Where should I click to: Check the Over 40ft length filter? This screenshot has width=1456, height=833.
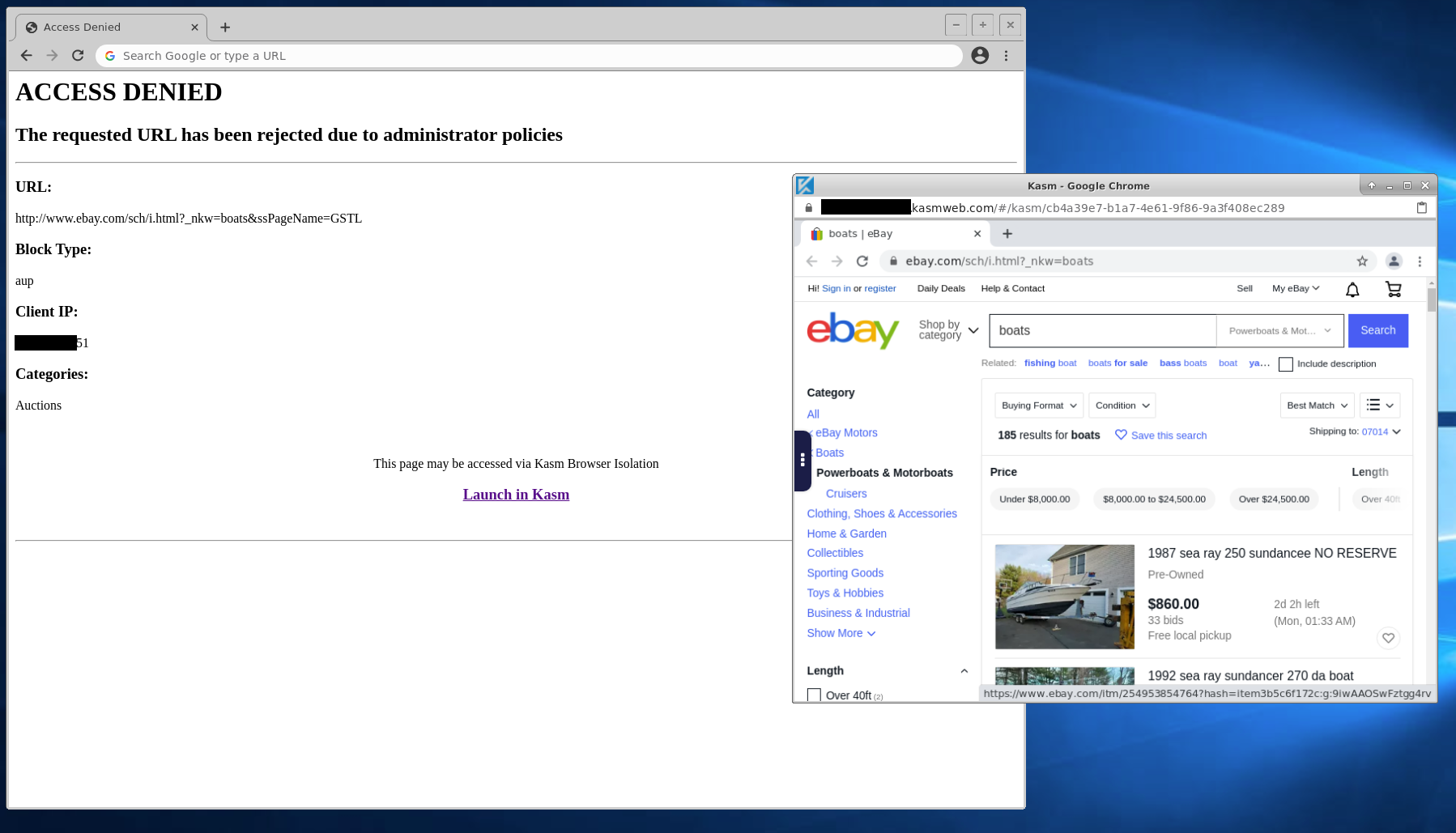(814, 695)
